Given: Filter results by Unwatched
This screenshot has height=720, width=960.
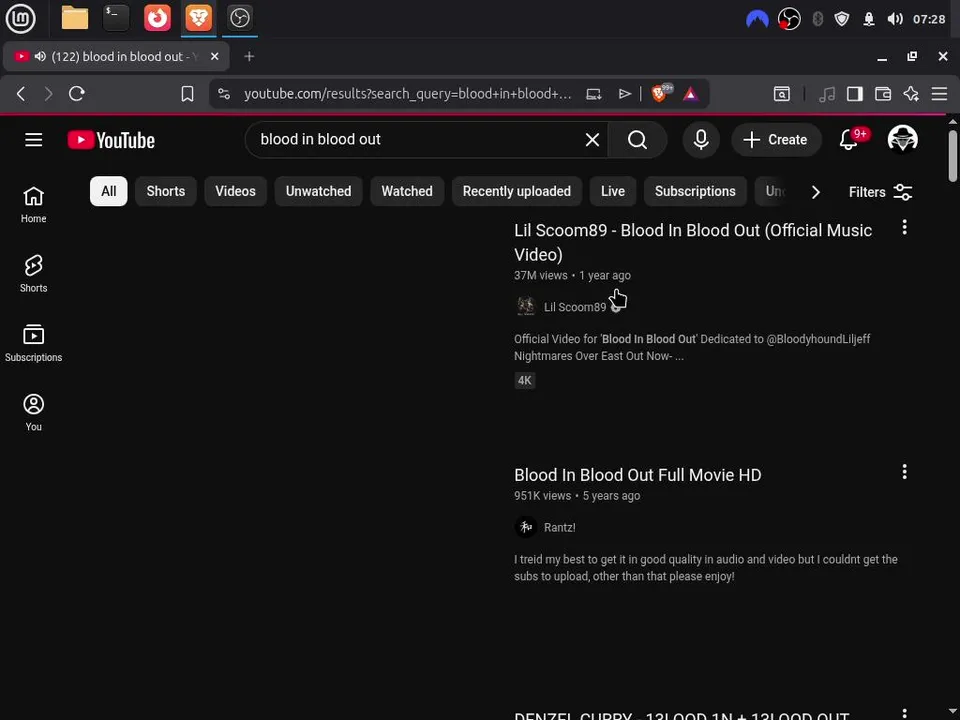Looking at the screenshot, I should (x=318, y=191).
